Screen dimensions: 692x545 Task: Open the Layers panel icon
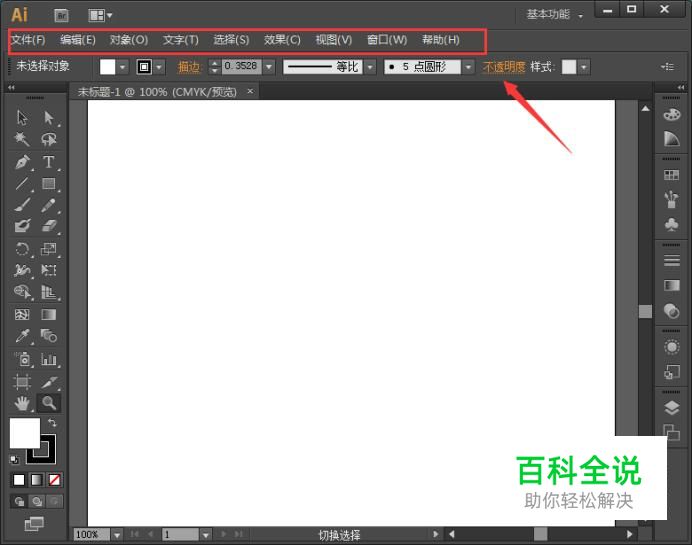(671, 407)
